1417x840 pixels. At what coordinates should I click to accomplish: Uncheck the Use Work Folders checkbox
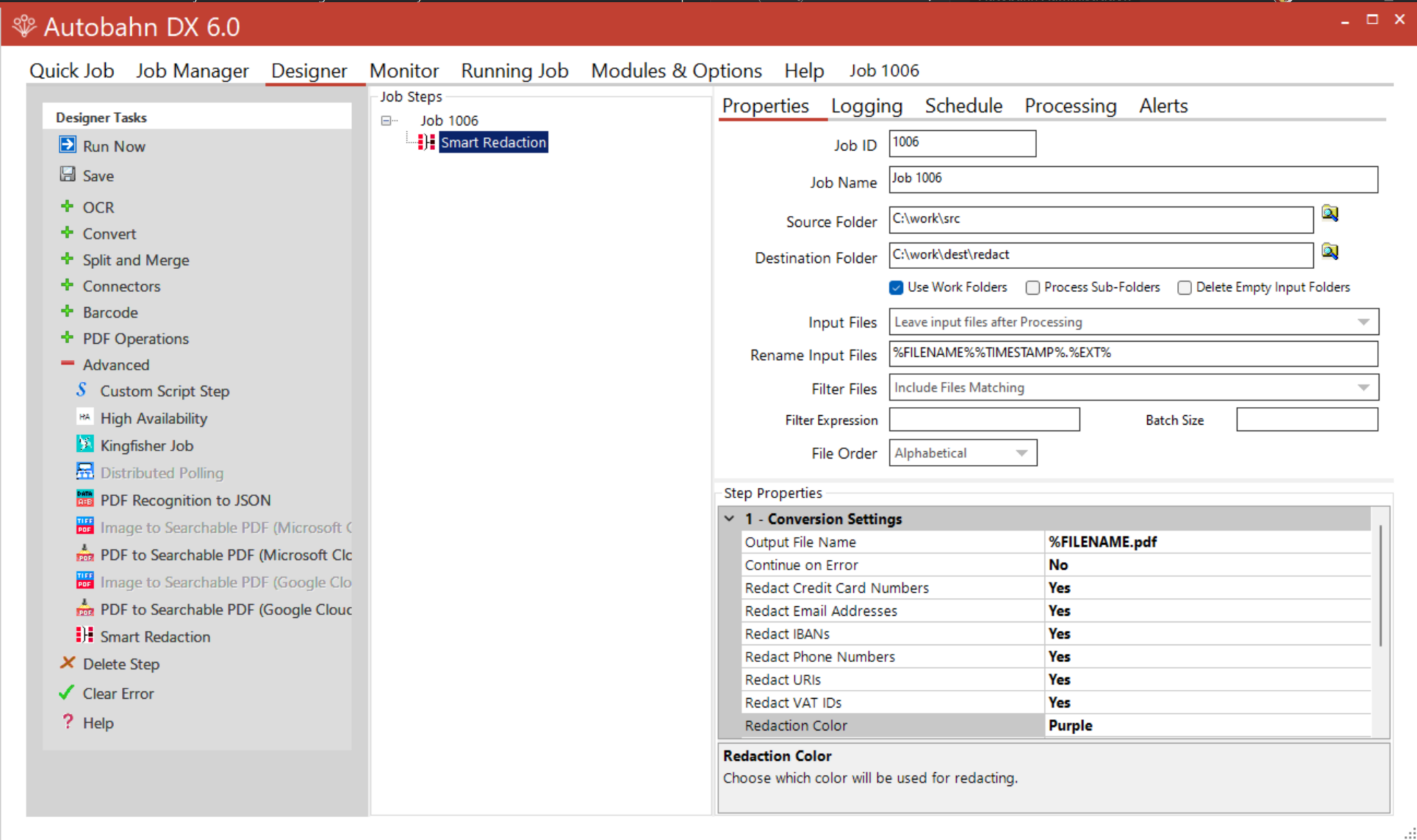(x=896, y=287)
